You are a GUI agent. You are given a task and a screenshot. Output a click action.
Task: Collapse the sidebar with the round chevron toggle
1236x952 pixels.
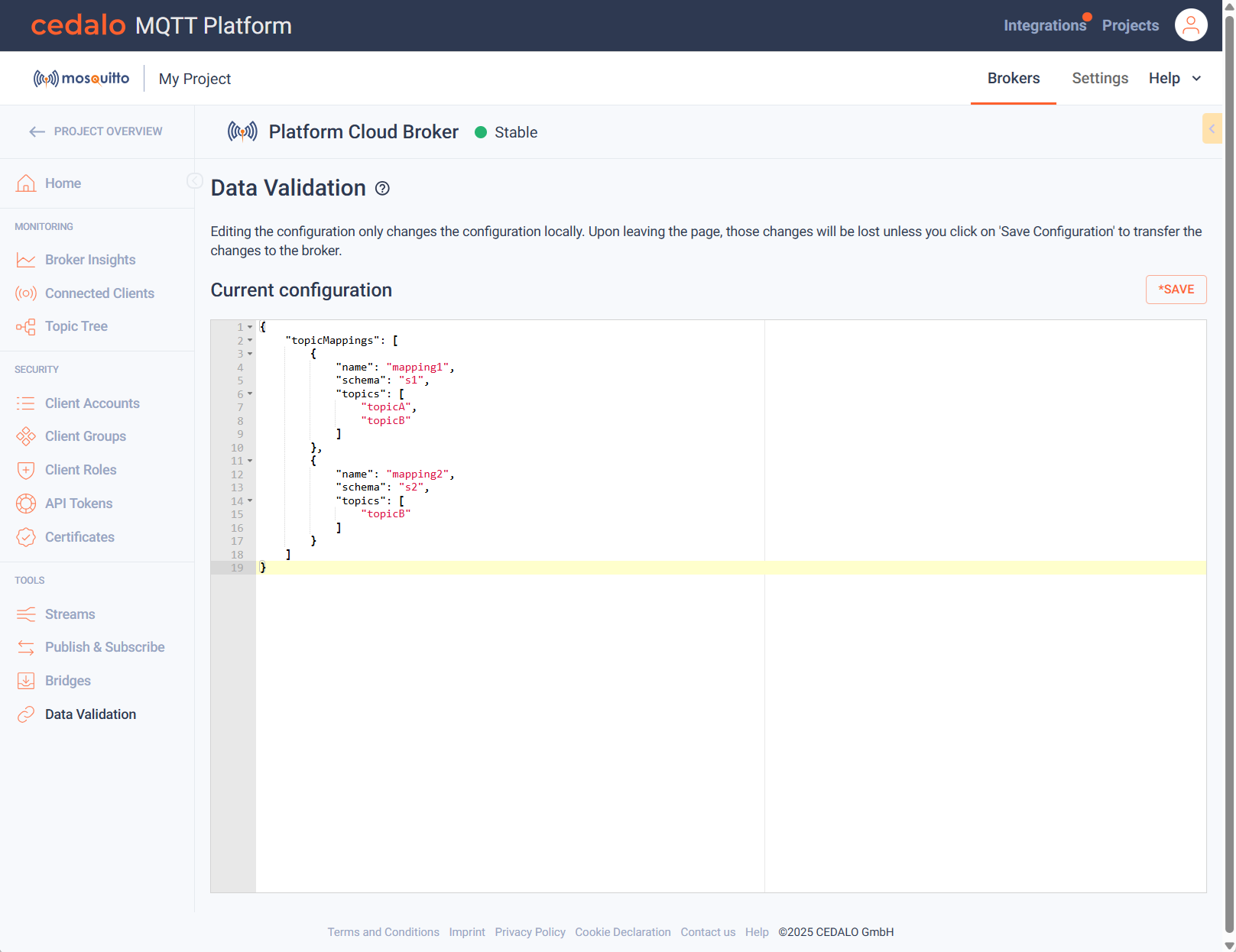click(x=194, y=181)
